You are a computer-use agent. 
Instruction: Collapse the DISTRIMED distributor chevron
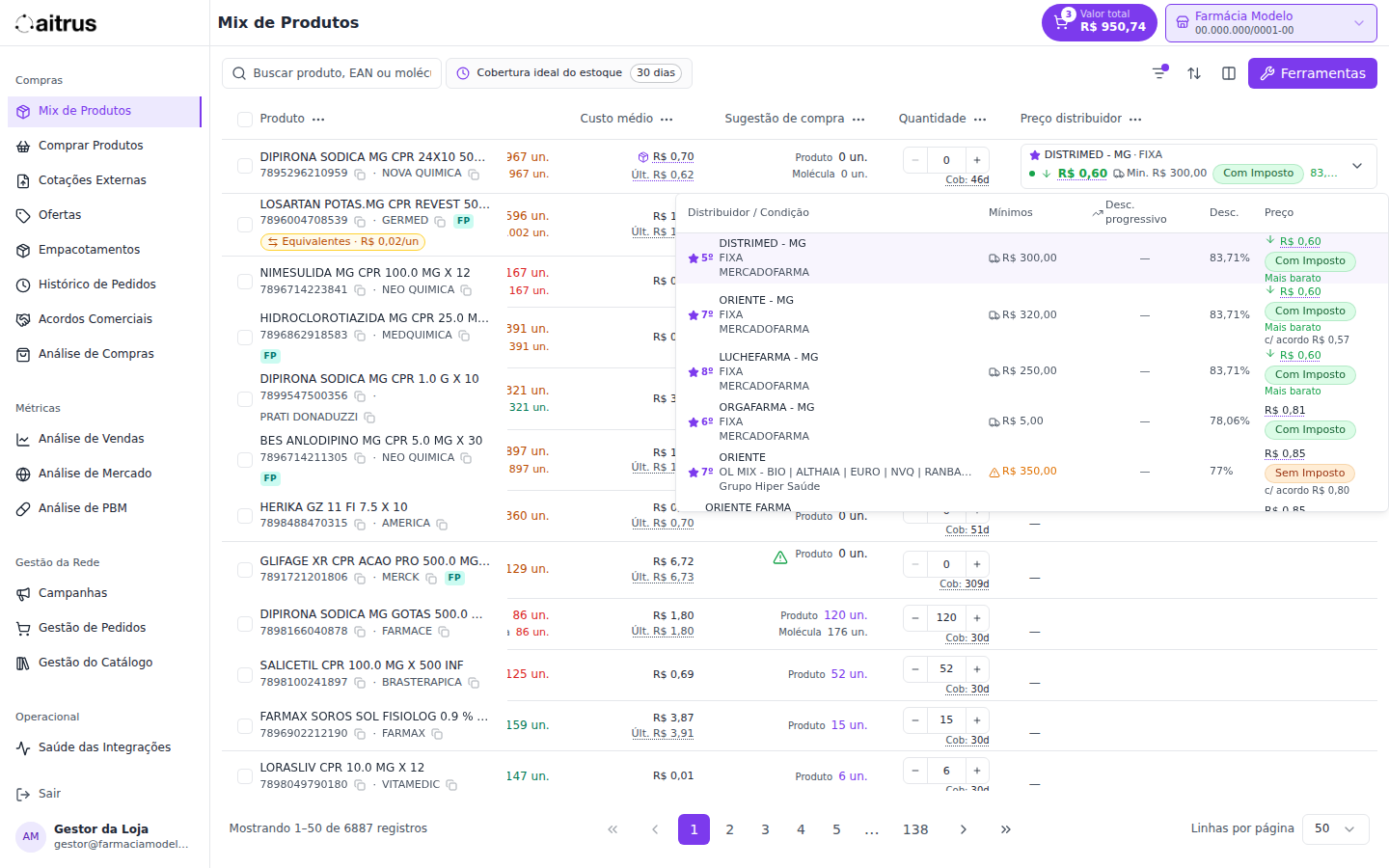click(1357, 166)
